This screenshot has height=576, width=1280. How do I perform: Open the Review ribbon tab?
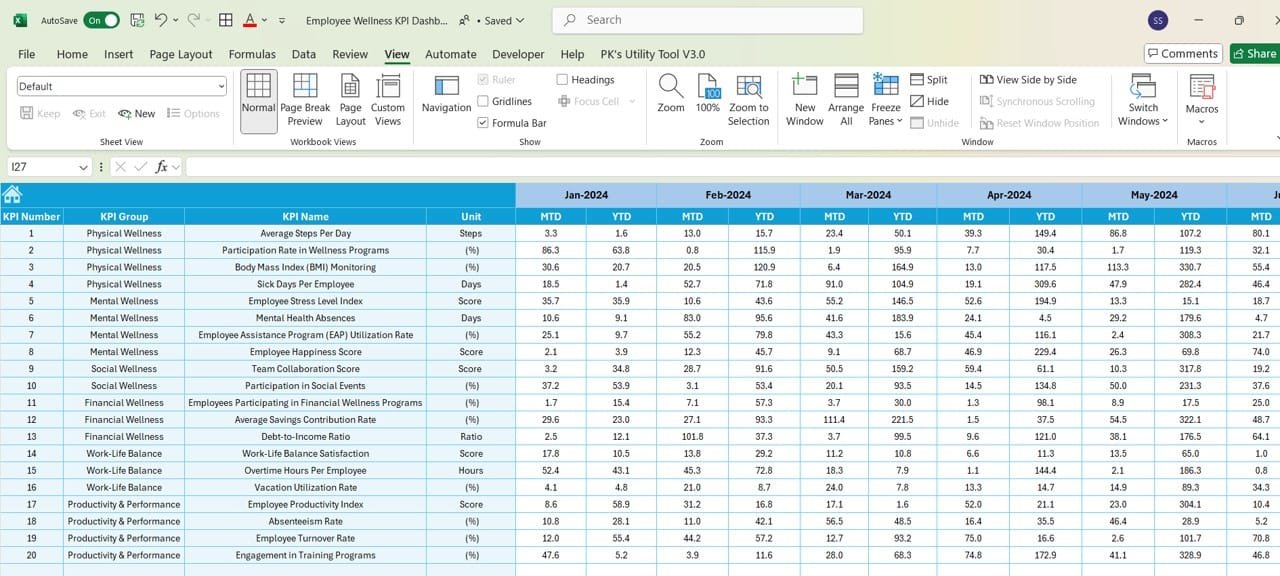coord(350,54)
